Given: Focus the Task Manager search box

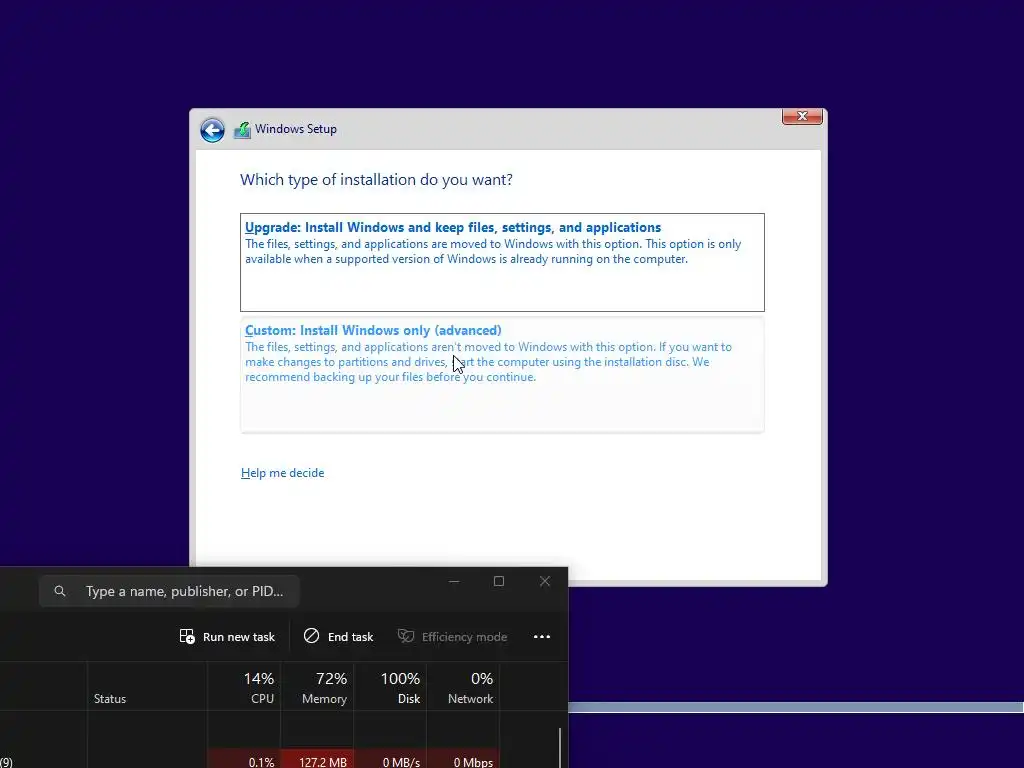Looking at the screenshot, I should (169, 591).
